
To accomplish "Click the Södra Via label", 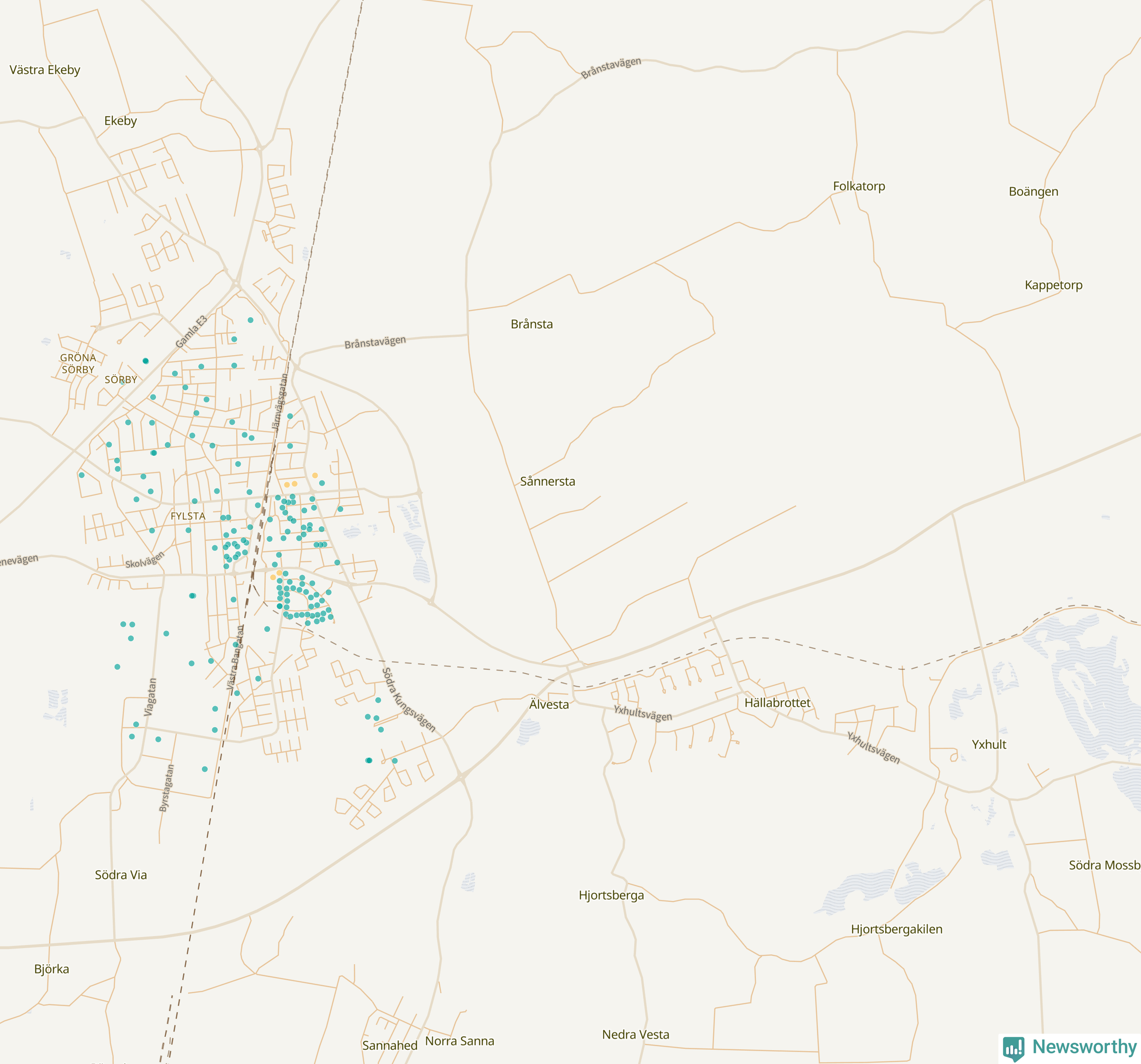I will (120, 875).
